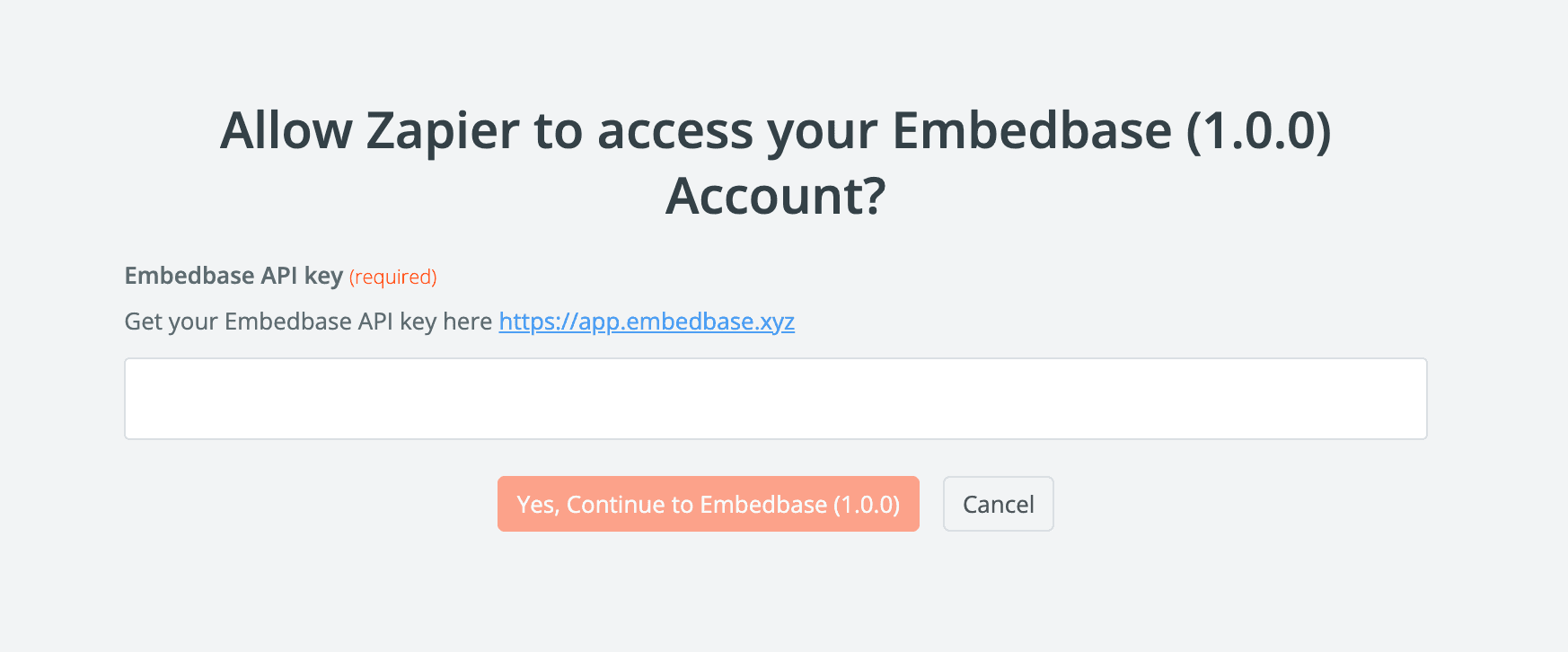Visit the Embedbase app link to get a key

coord(647,322)
